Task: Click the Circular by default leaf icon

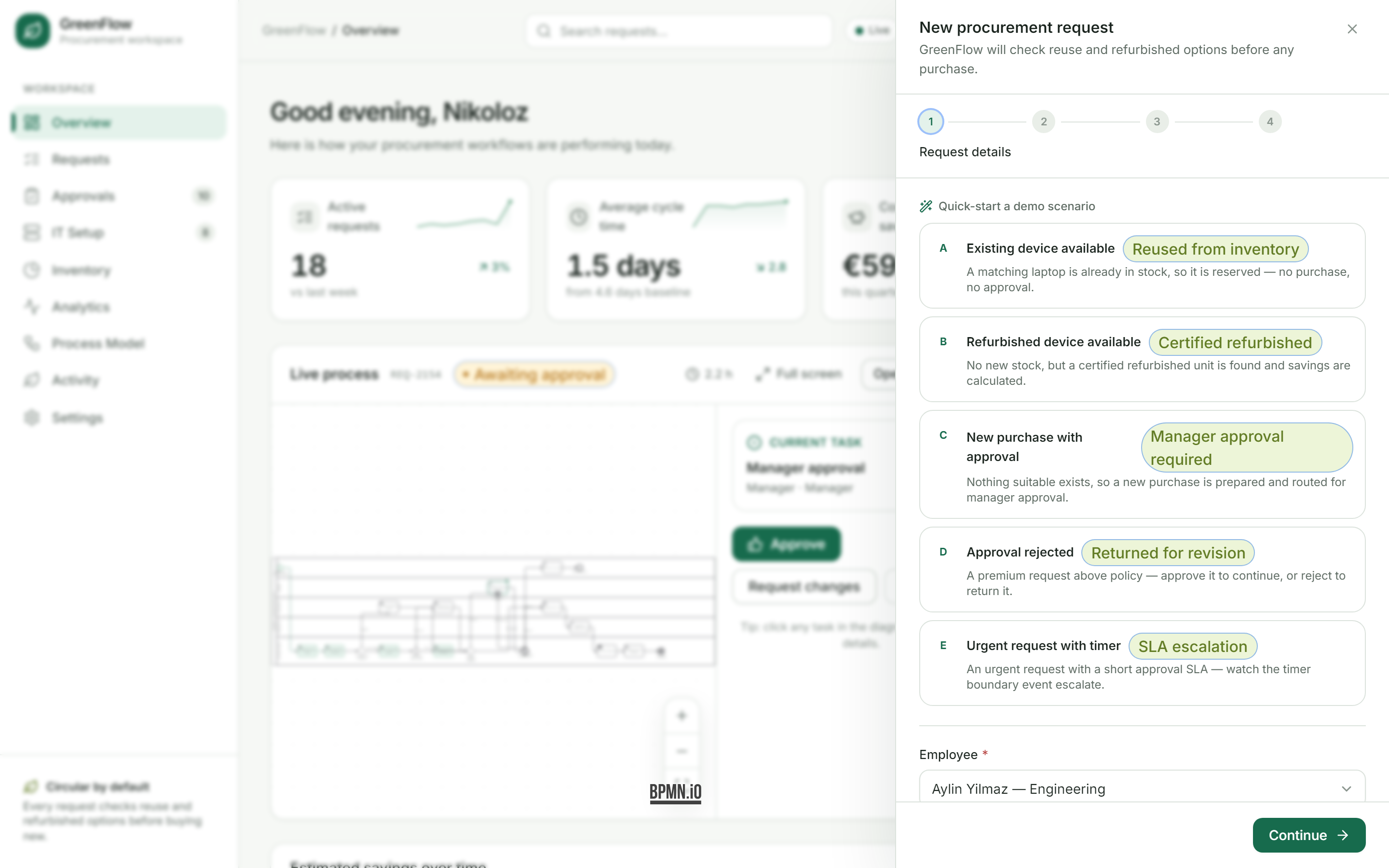Action: coord(31,786)
